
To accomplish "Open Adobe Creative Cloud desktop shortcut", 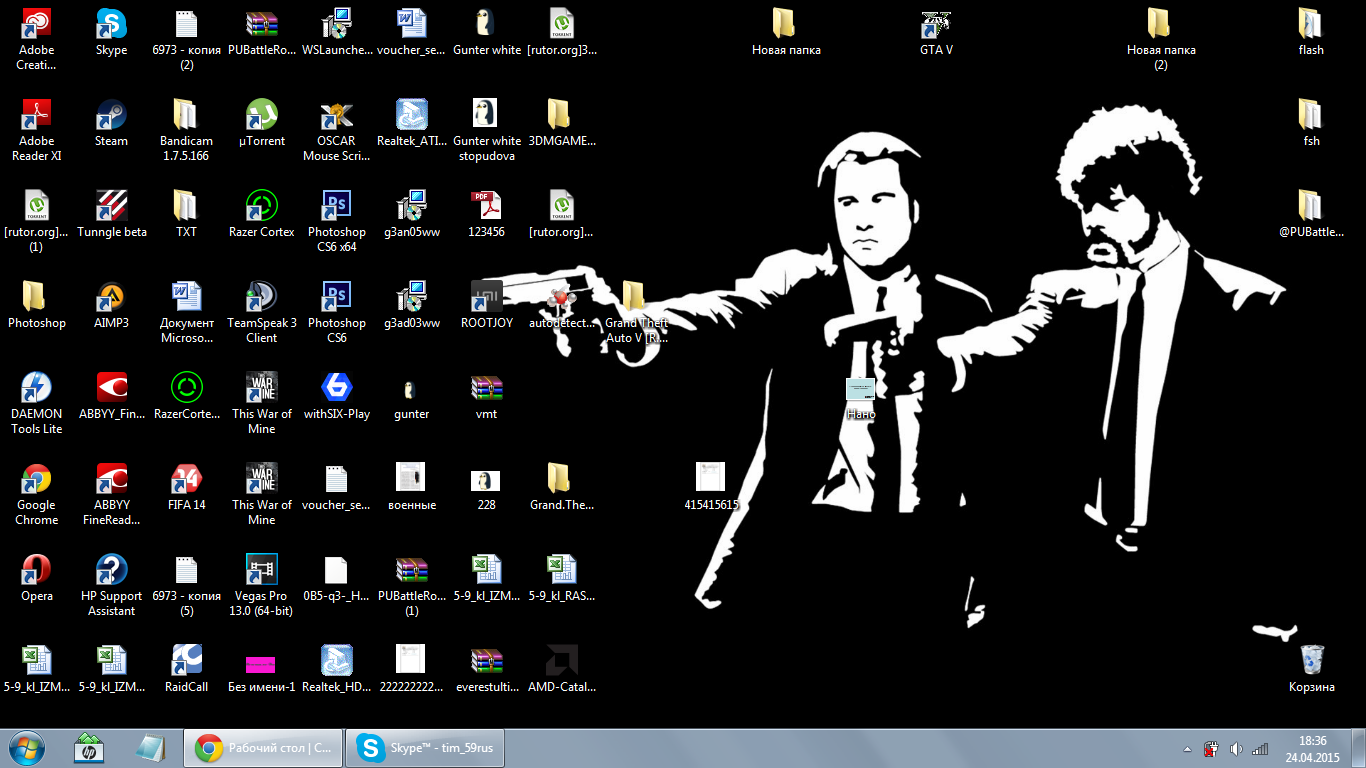I will pos(36,40).
